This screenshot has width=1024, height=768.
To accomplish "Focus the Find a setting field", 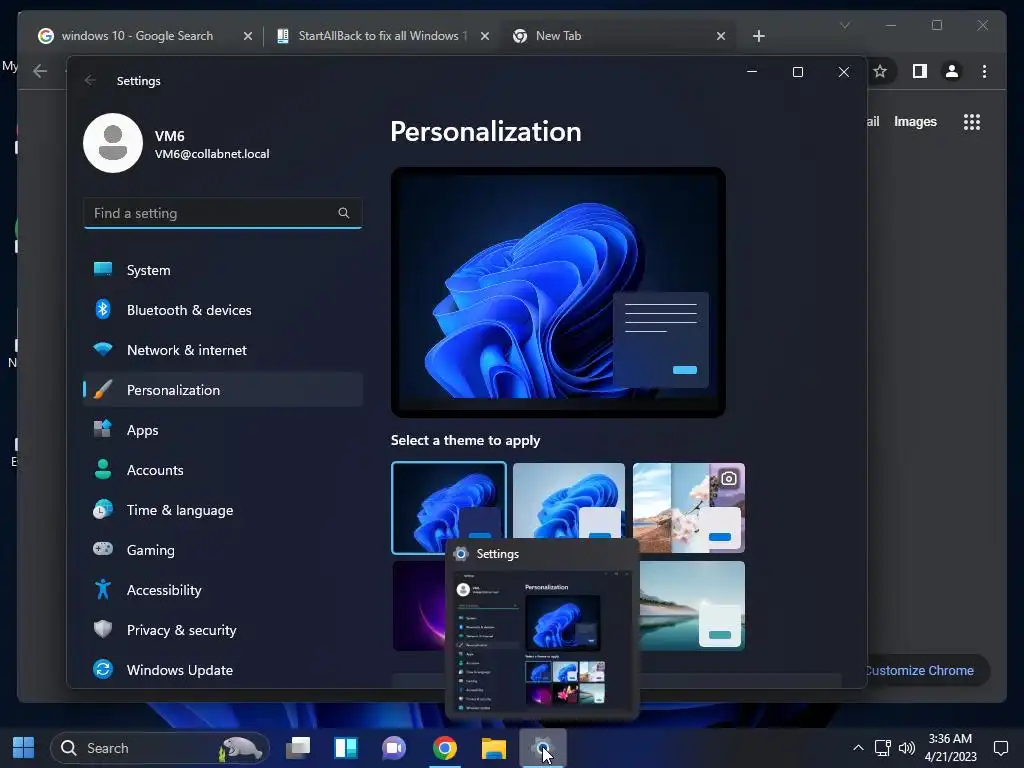I will click(x=223, y=213).
